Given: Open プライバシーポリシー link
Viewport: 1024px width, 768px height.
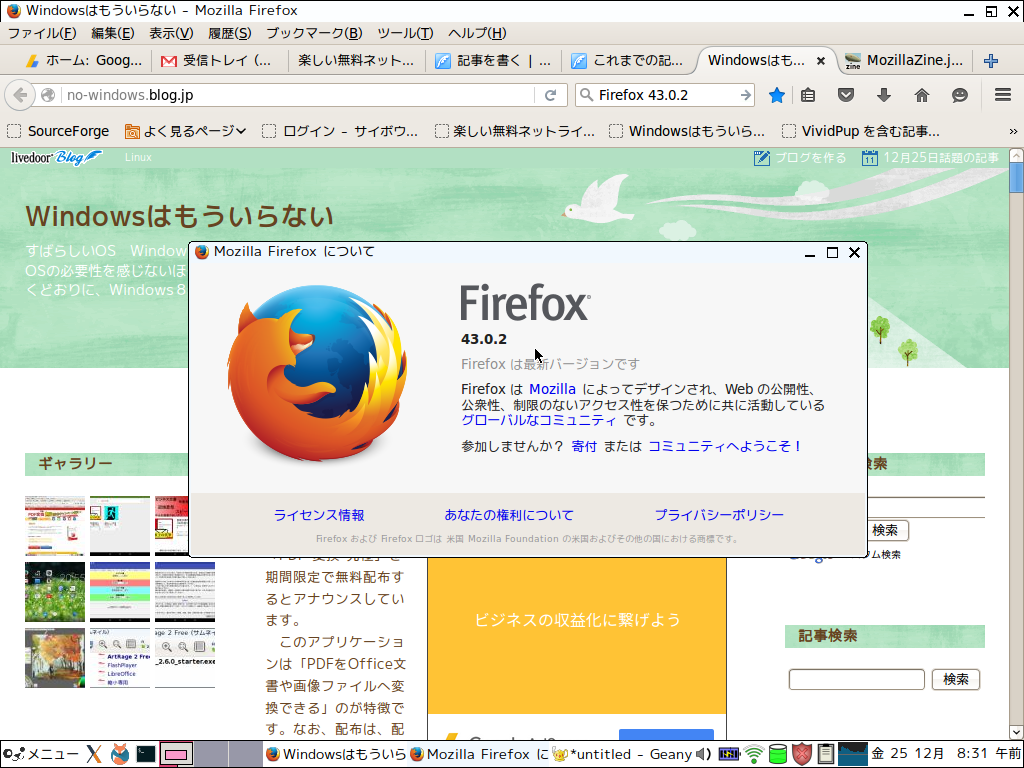Looking at the screenshot, I should click(x=719, y=515).
